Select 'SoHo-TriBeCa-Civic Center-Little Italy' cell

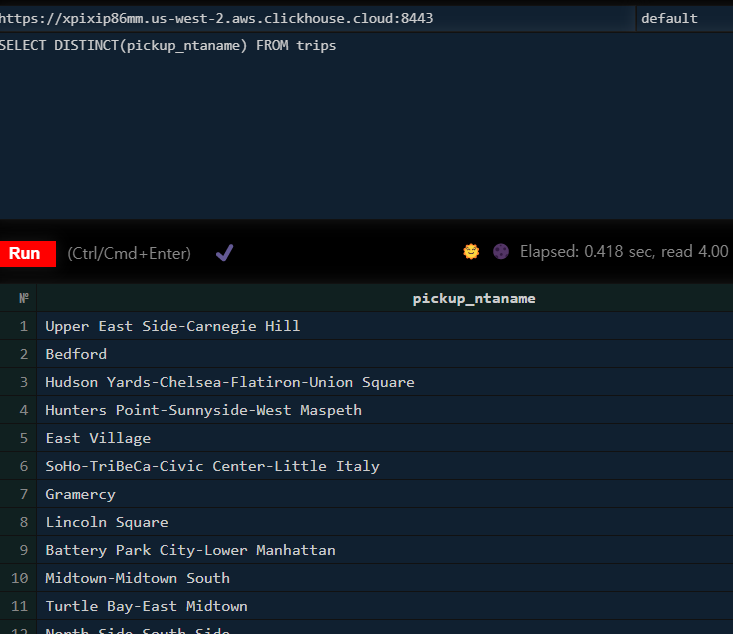pyautogui.click(x=385, y=466)
